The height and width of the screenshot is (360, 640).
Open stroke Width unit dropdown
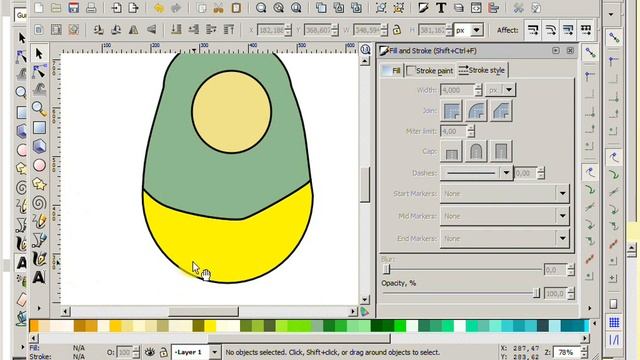point(509,90)
